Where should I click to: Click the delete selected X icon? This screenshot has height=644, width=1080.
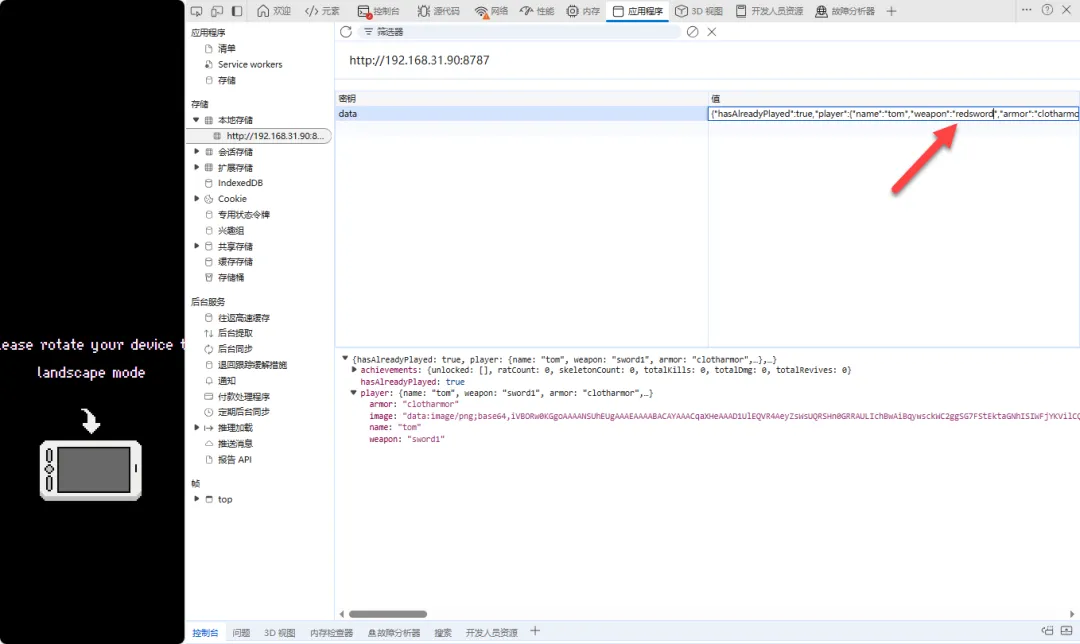coord(712,32)
